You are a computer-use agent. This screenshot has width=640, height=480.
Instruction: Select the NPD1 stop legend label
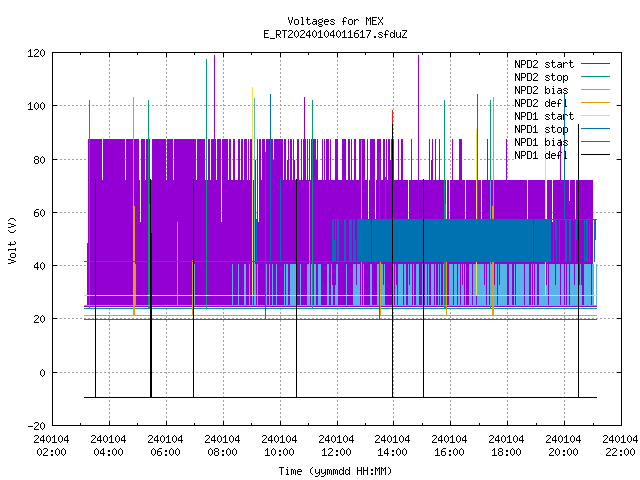click(541, 129)
